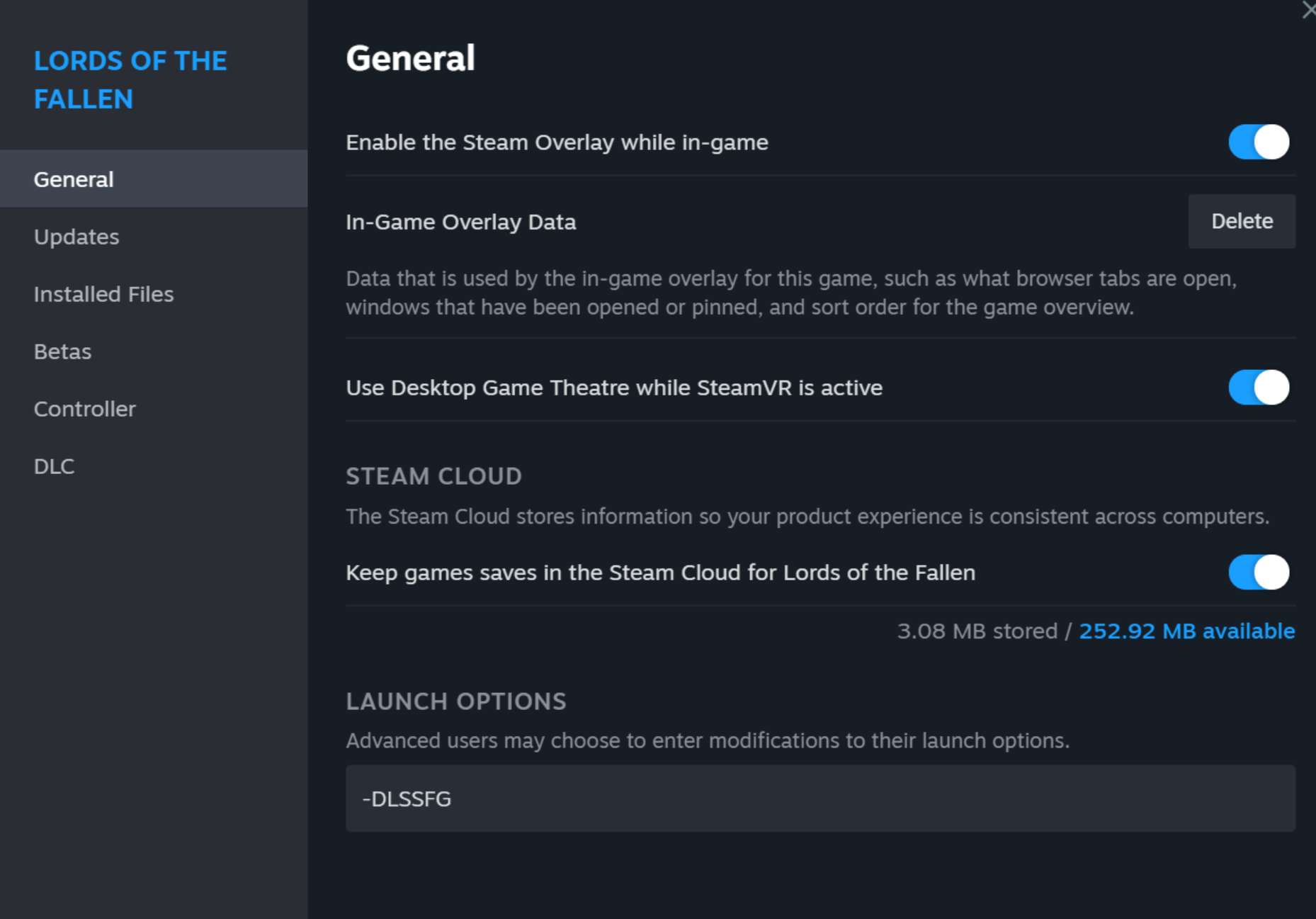Click the 'In-Game Overlay Data' label text
Viewport: 1316px width, 919px height.
click(460, 222)
